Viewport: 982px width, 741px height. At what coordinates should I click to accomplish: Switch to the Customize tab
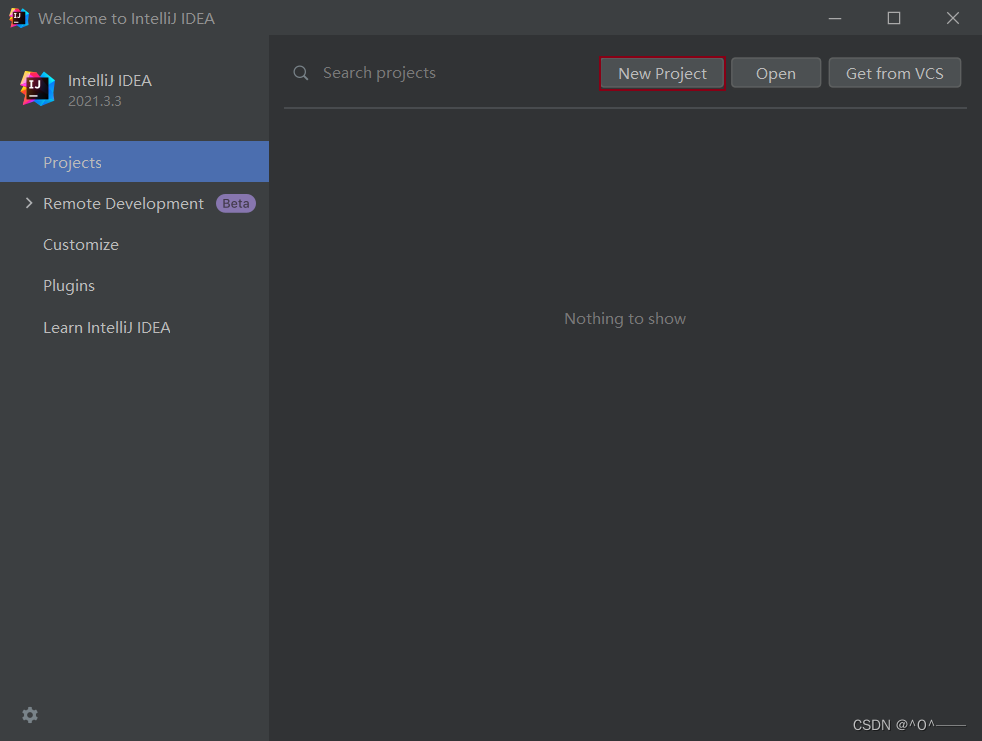point(134,244)
